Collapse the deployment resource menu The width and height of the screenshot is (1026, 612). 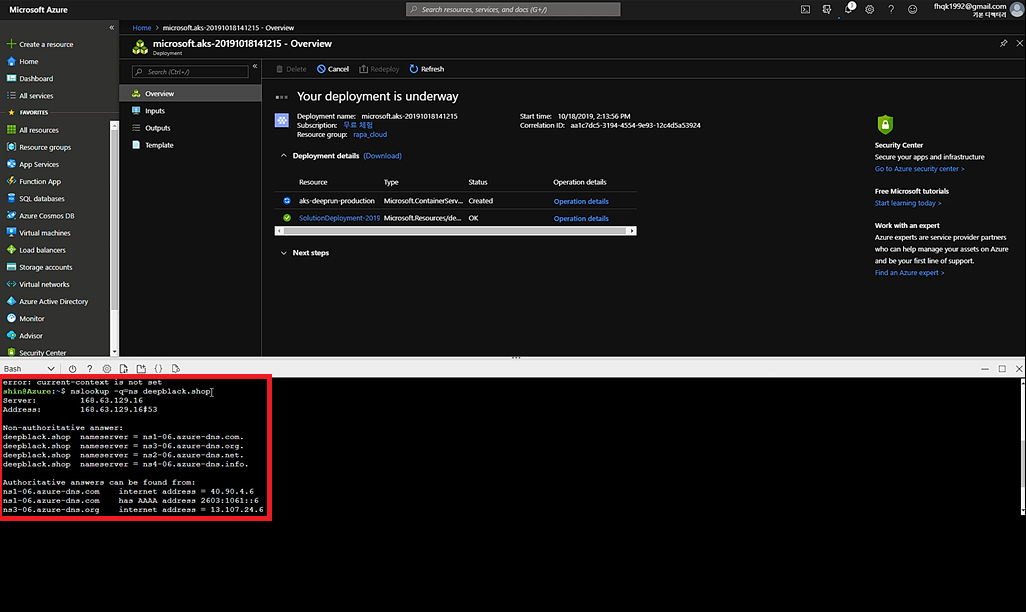255,66
